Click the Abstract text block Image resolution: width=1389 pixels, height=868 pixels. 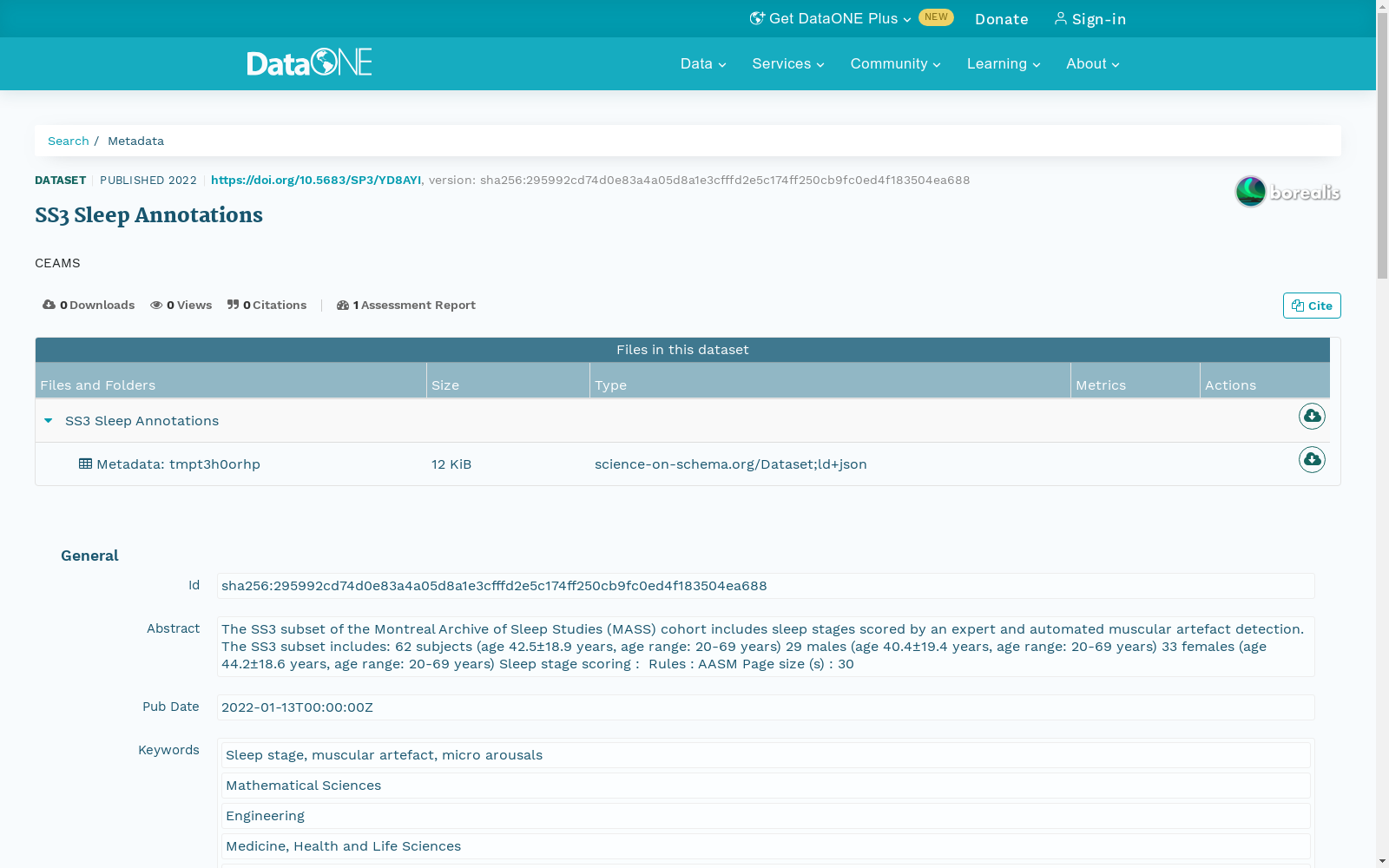point(766,647)
